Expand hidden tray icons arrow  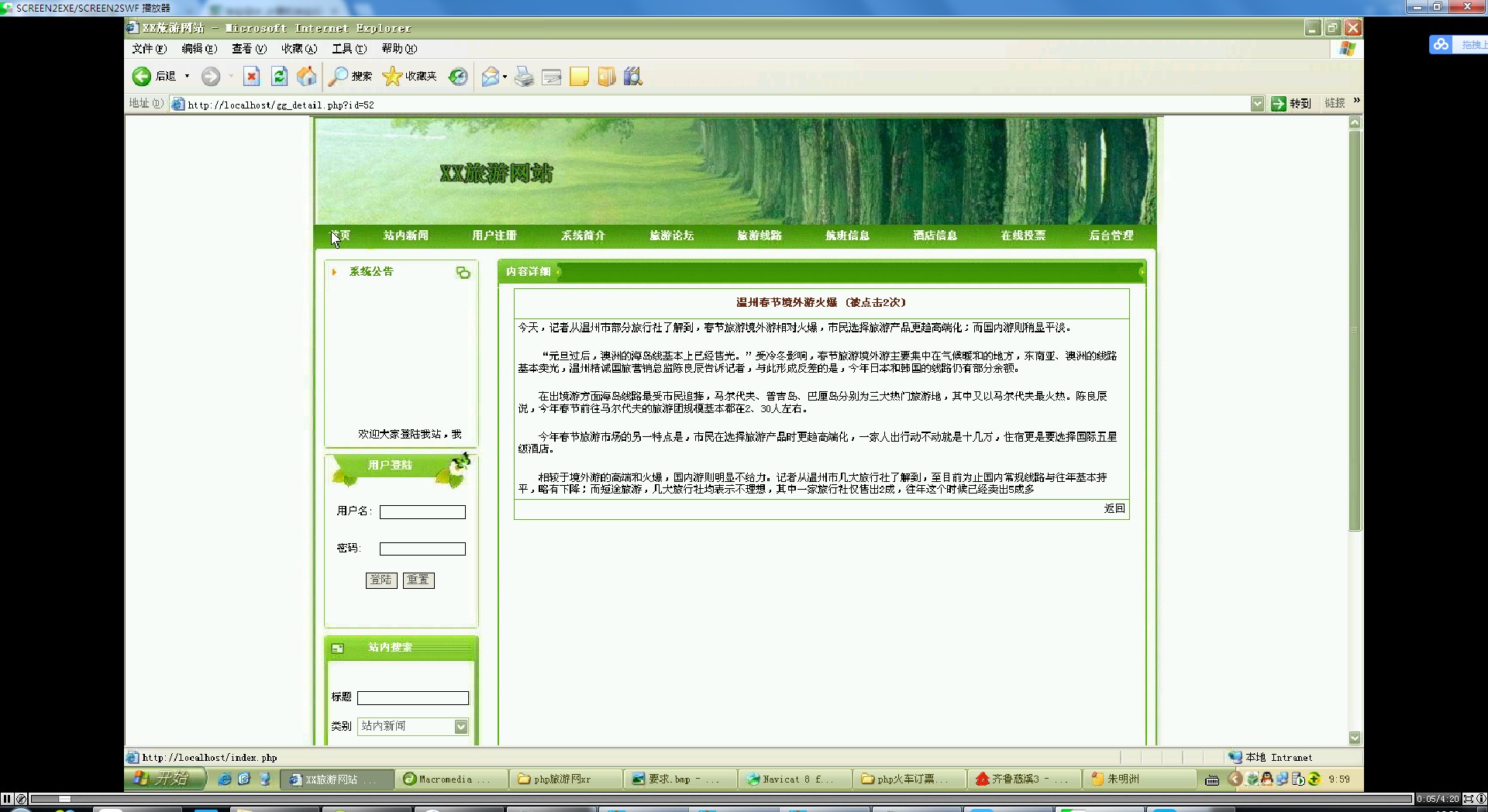click(1235, 779)
